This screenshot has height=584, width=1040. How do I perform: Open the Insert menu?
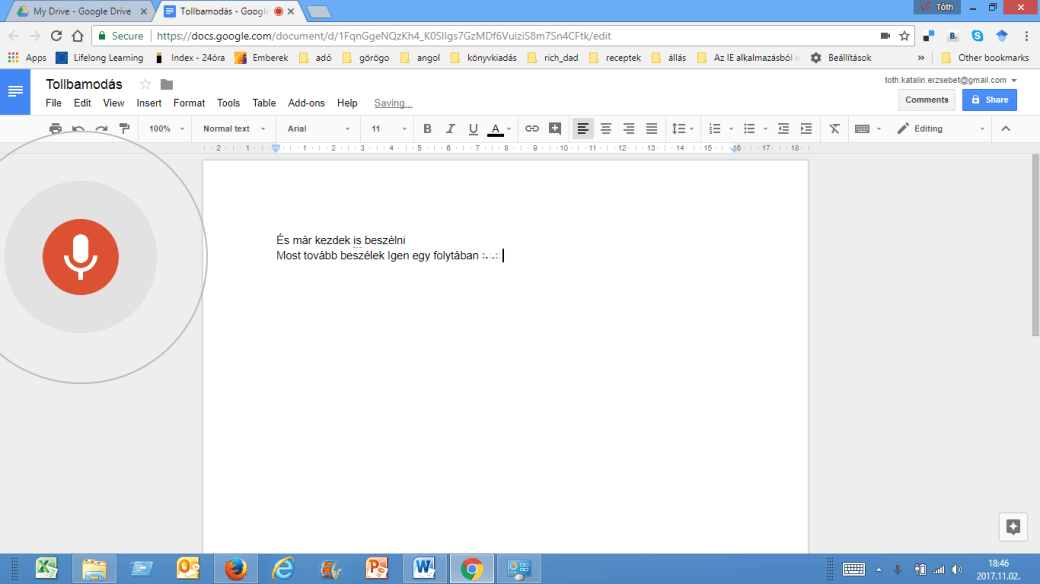coord(149,103)
